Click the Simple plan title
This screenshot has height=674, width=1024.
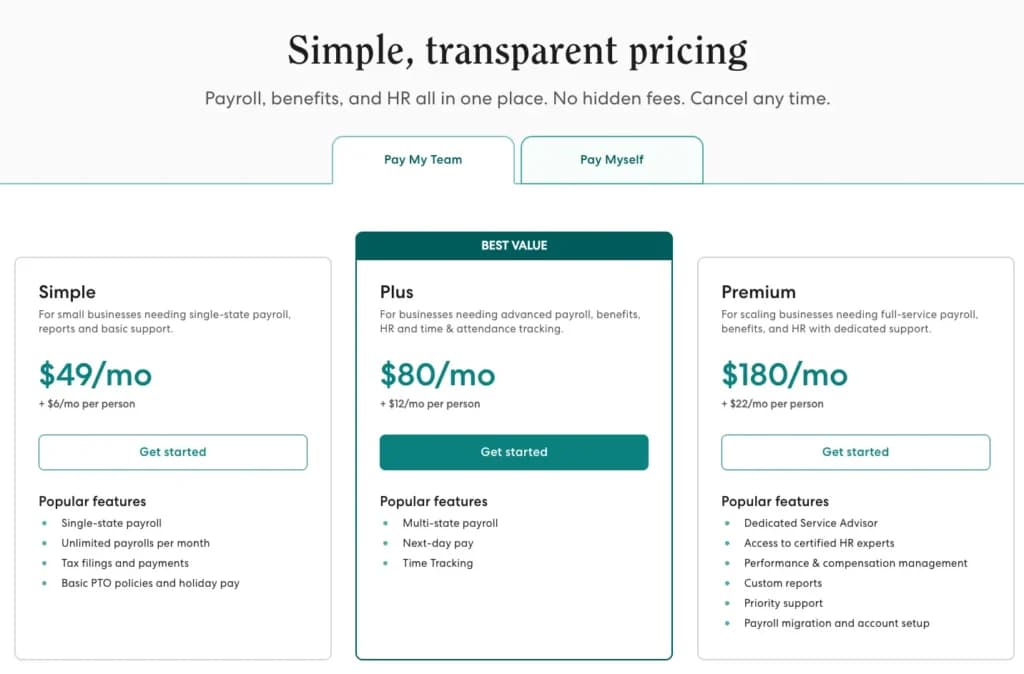pyautogui.click(x=67, y=292)
